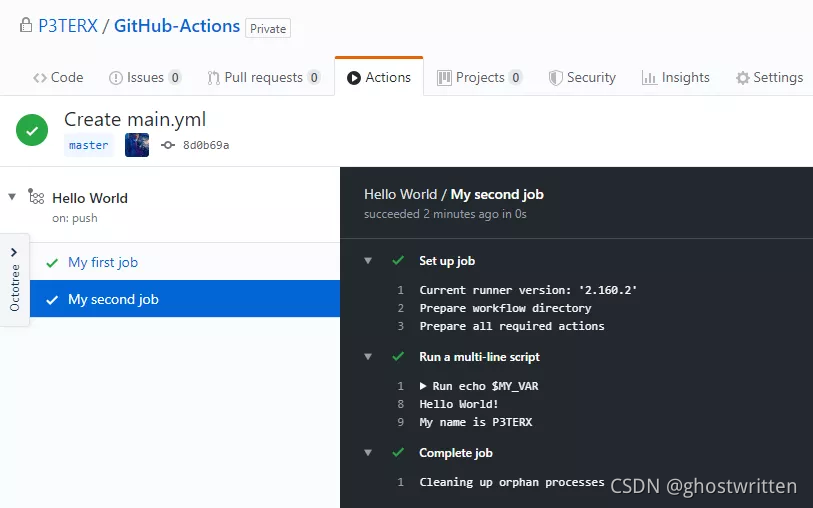
Task: Click the Set up job step title
Action: tap(447, 261)
